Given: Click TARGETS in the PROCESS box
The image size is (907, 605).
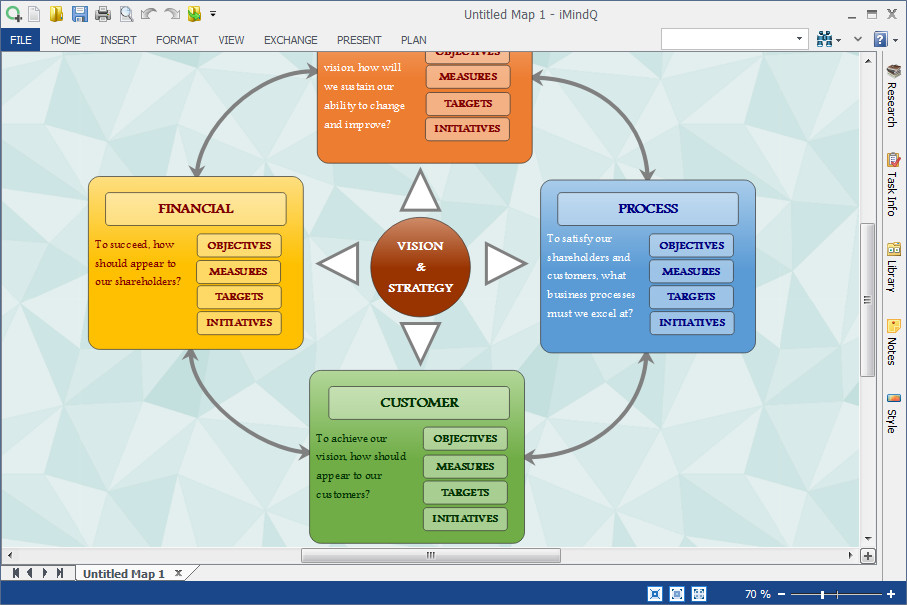Looking at the screenshot, I should point(691,297).
